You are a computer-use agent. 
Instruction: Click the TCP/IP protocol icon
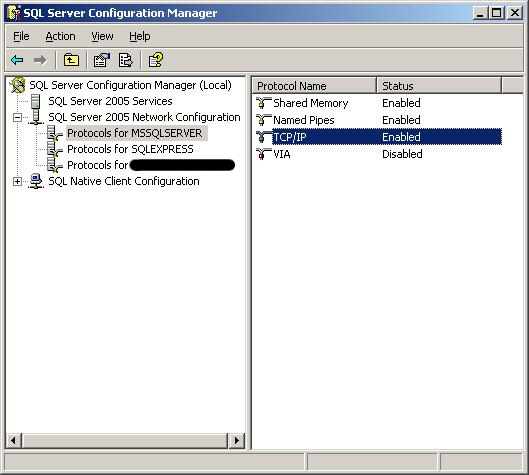coord(263,137)
